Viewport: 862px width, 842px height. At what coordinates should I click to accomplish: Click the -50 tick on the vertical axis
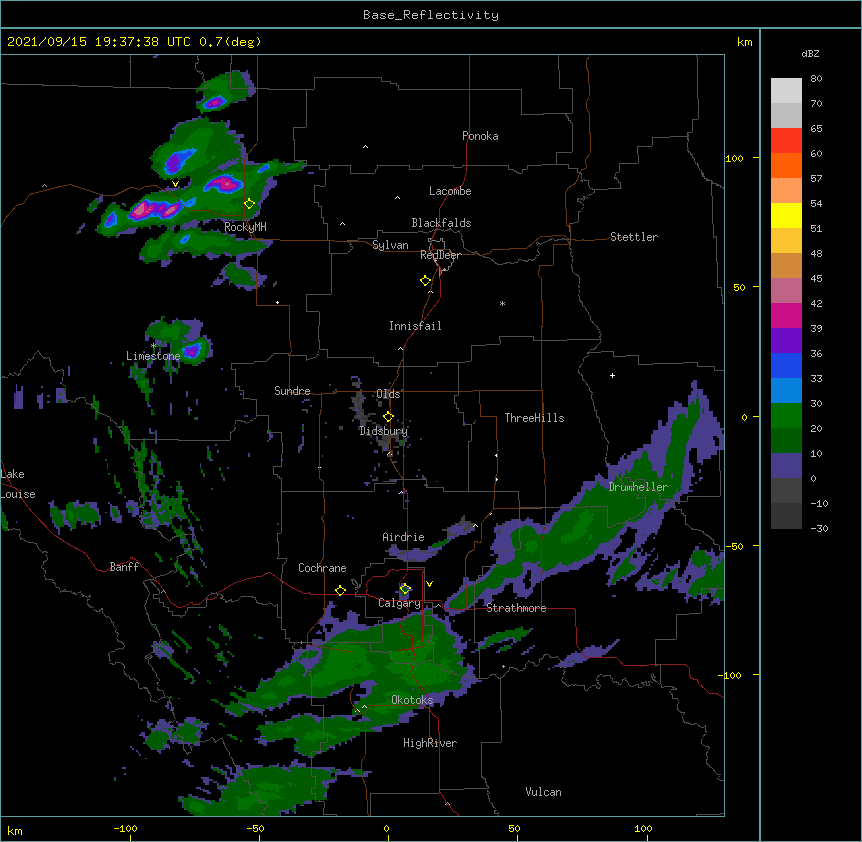734,546
